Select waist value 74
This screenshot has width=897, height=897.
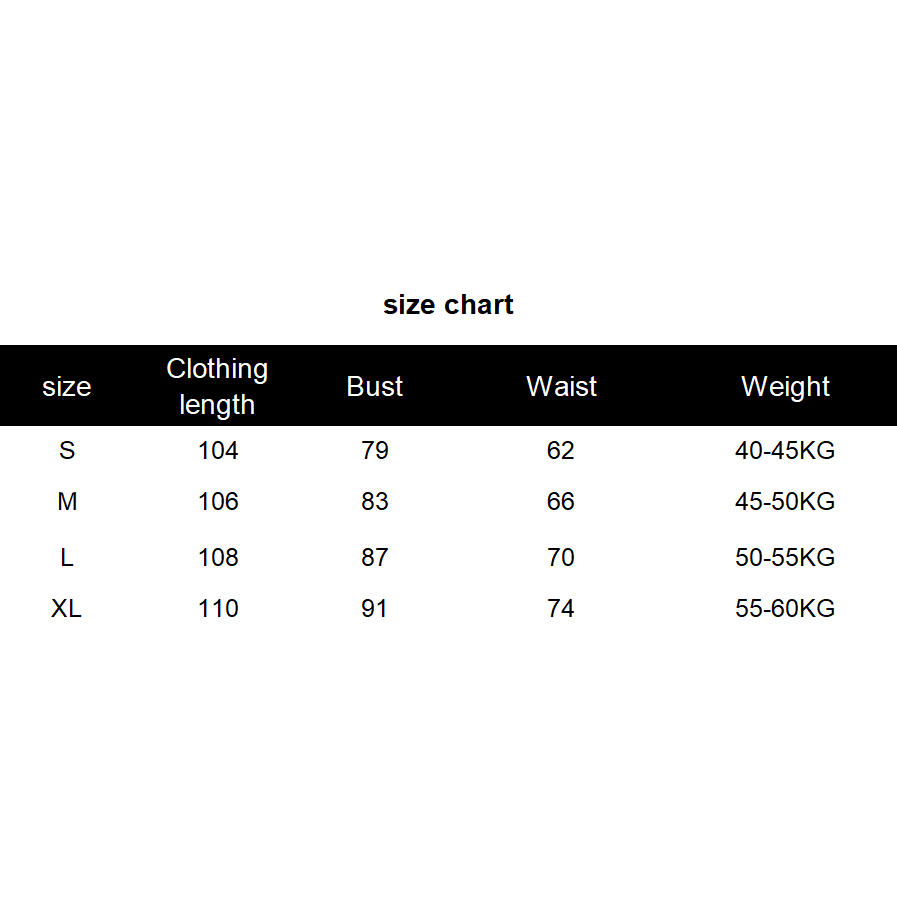[x=561, y=609]
